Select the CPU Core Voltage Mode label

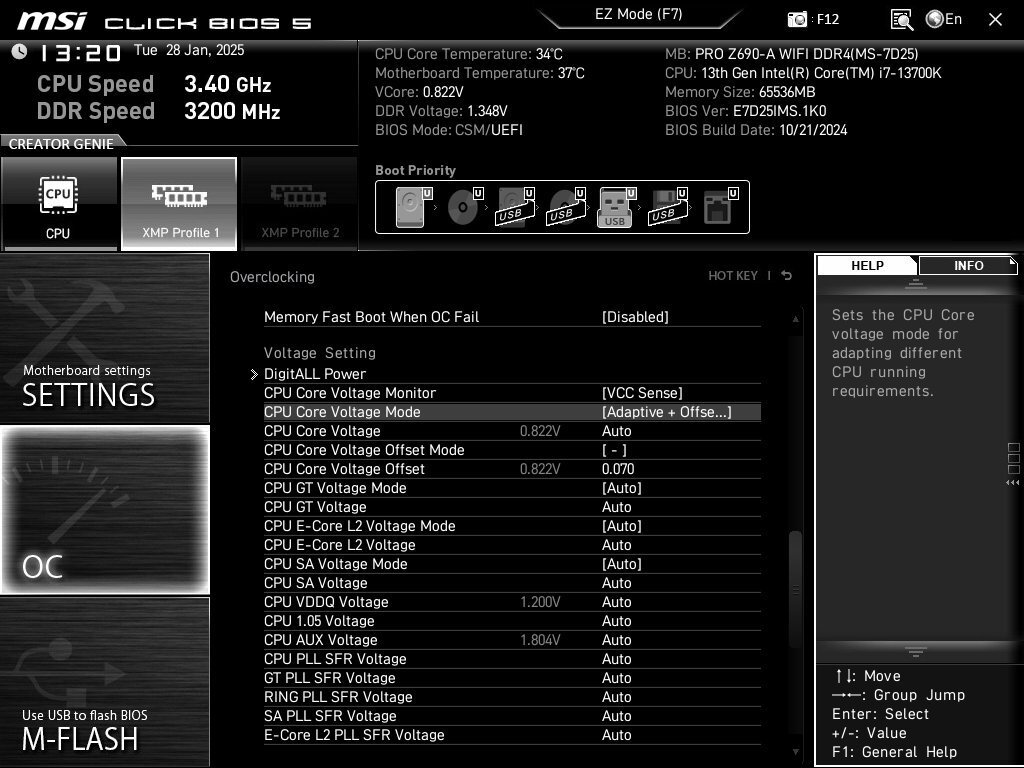[342, 412]
